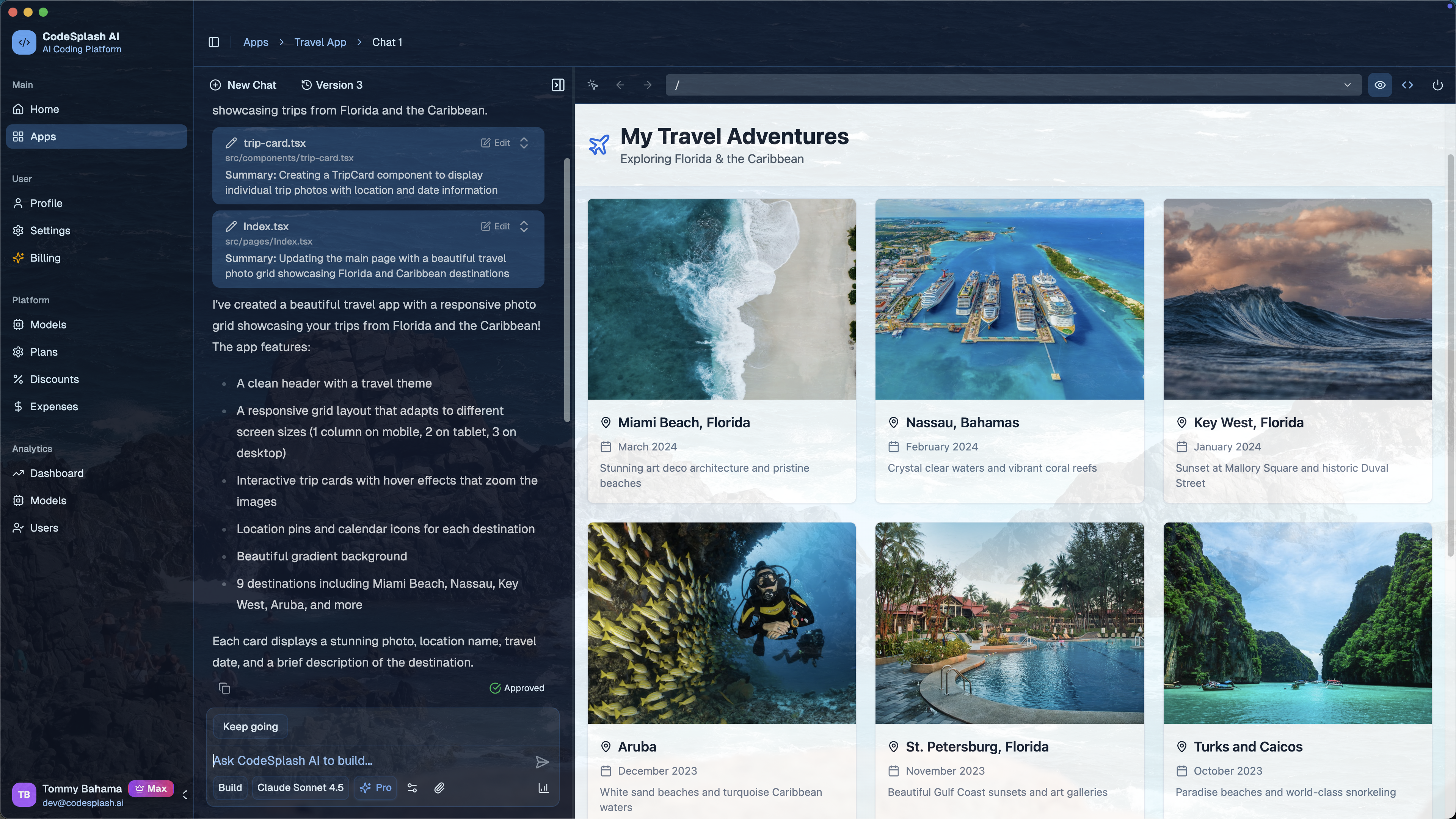Viewport: 1456px width, 819px height.
Task: Open Travel App from the breadcrumb
Action: pyautogui.click(x=319, y=42)
